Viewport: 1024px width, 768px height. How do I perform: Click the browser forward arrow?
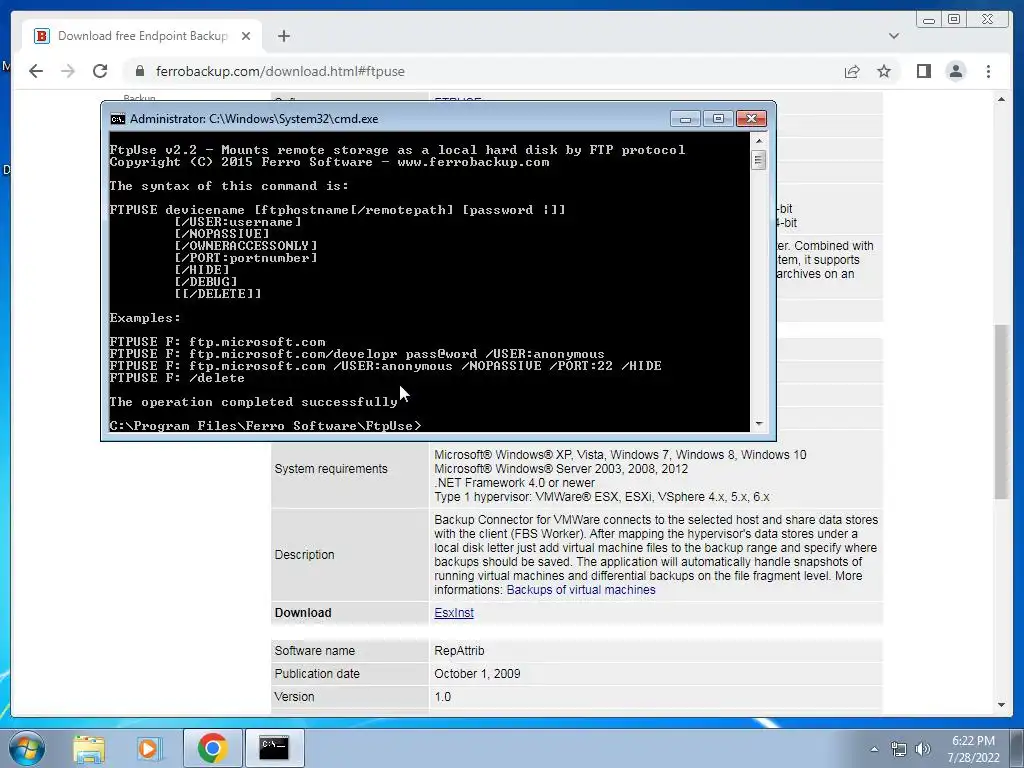click(68, 71)
